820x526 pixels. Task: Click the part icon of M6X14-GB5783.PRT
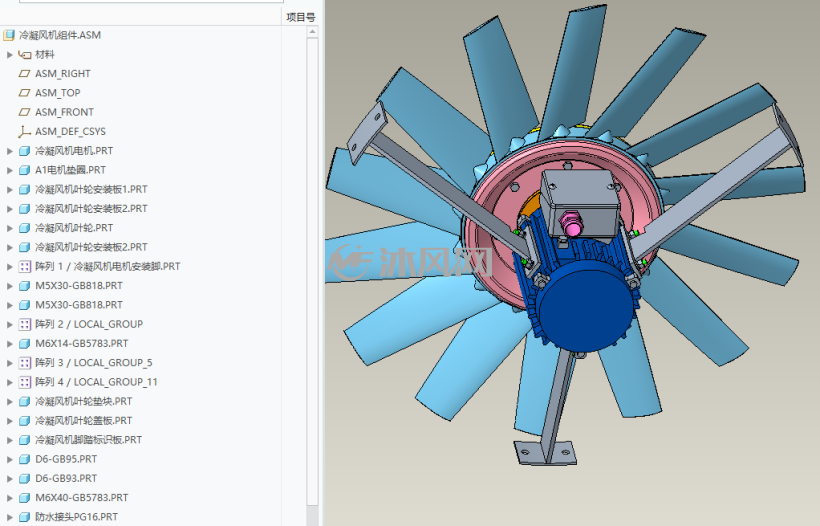coord(25,344)
